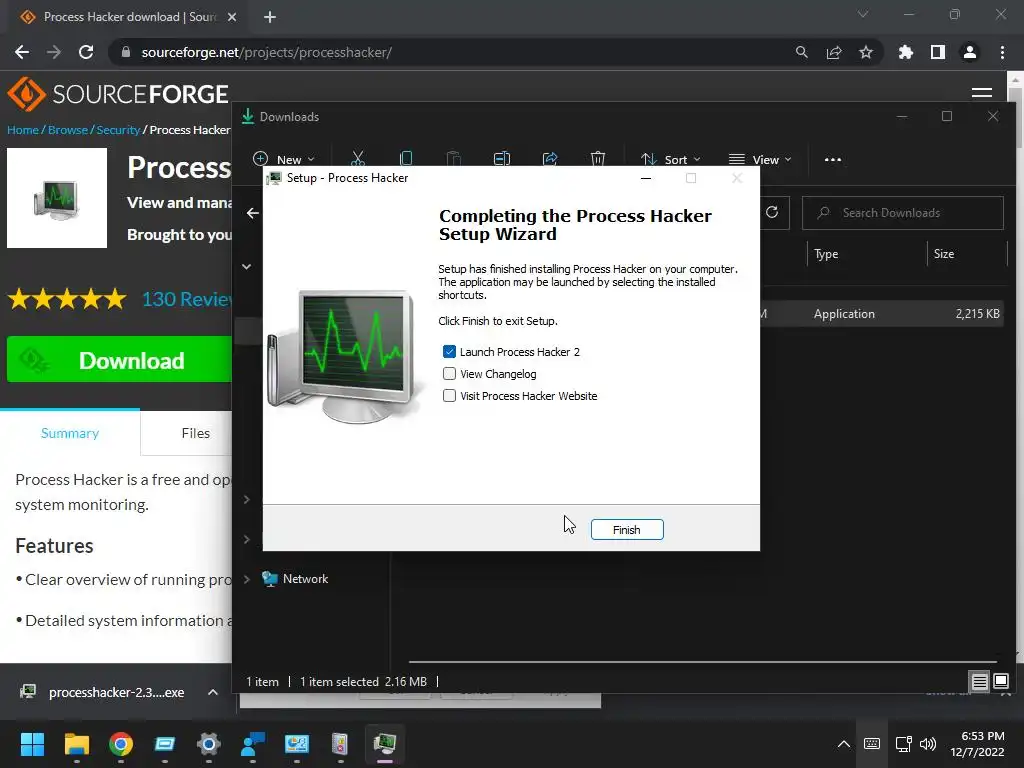
Task: Click the Home breadcrumb link
Action: click(x=23, y=130)
